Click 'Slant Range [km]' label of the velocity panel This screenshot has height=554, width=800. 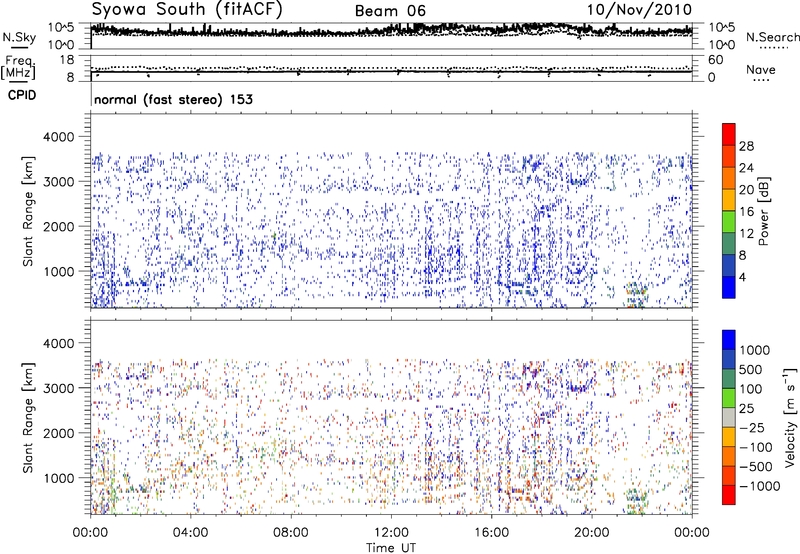(x=28, y=417)
